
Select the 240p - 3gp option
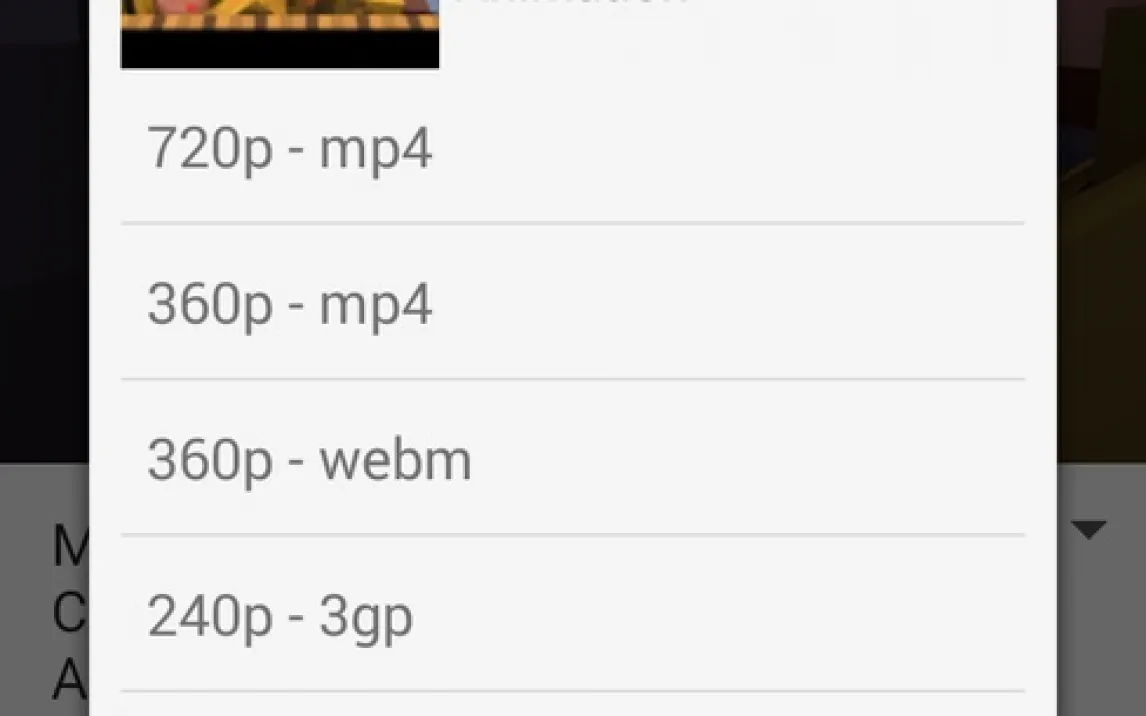coord(573,614)
